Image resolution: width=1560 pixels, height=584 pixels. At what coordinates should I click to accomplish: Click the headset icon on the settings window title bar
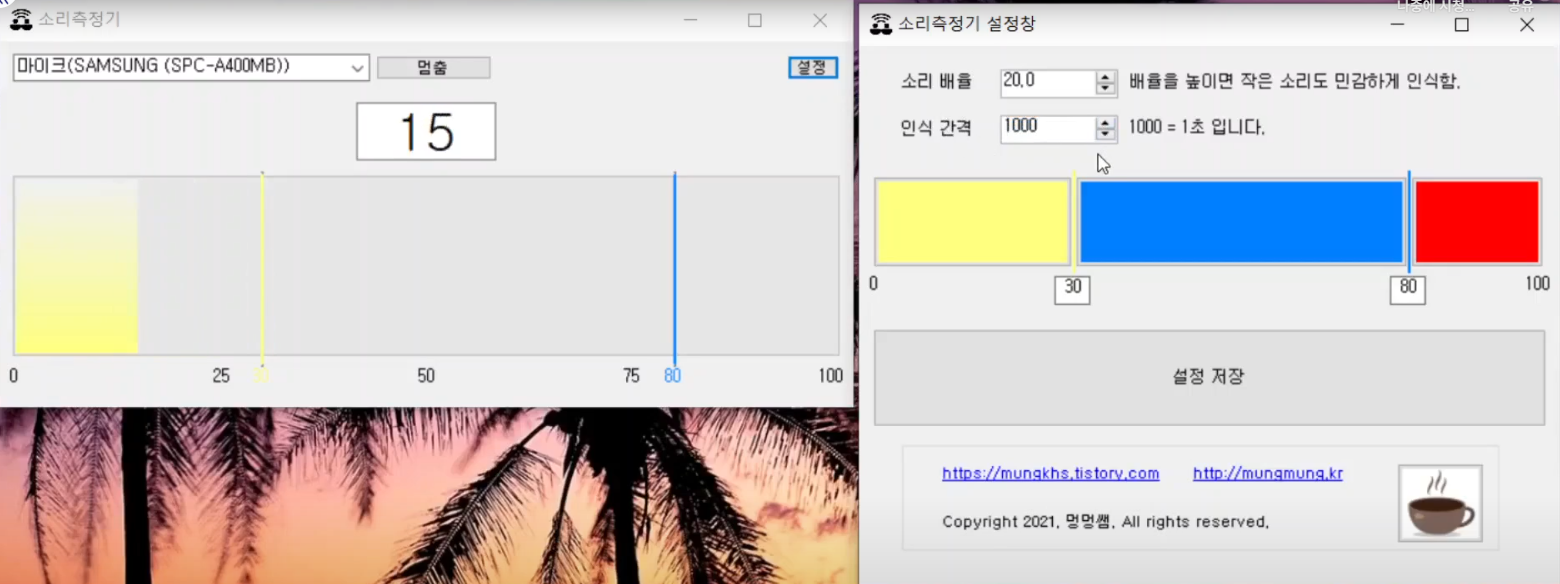coord(880,23)
